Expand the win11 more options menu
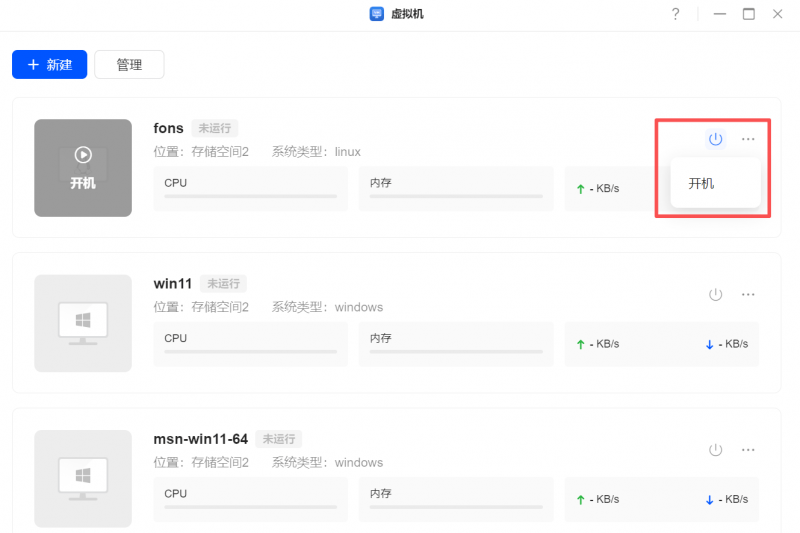800x533 pixels. tap(748, 295)
